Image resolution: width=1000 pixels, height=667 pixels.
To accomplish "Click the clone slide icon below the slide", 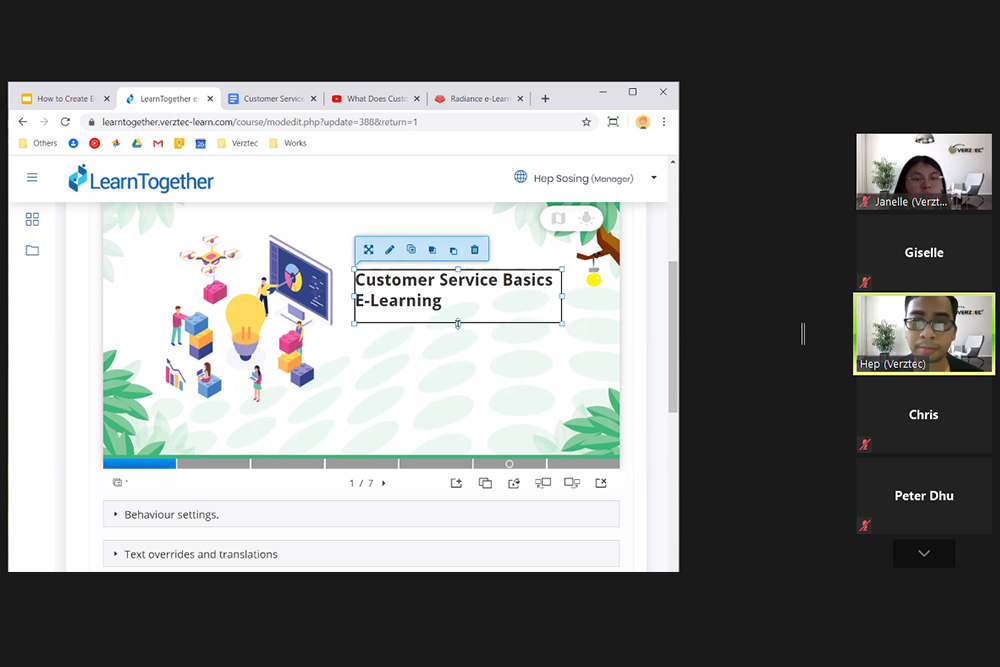I will point(485,483).
